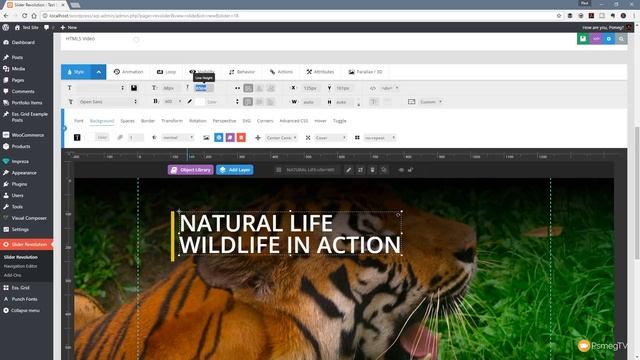Click the Background sub-tab
Image resolution: width=640 pixels, height=360 pixels.
point(102,121)
